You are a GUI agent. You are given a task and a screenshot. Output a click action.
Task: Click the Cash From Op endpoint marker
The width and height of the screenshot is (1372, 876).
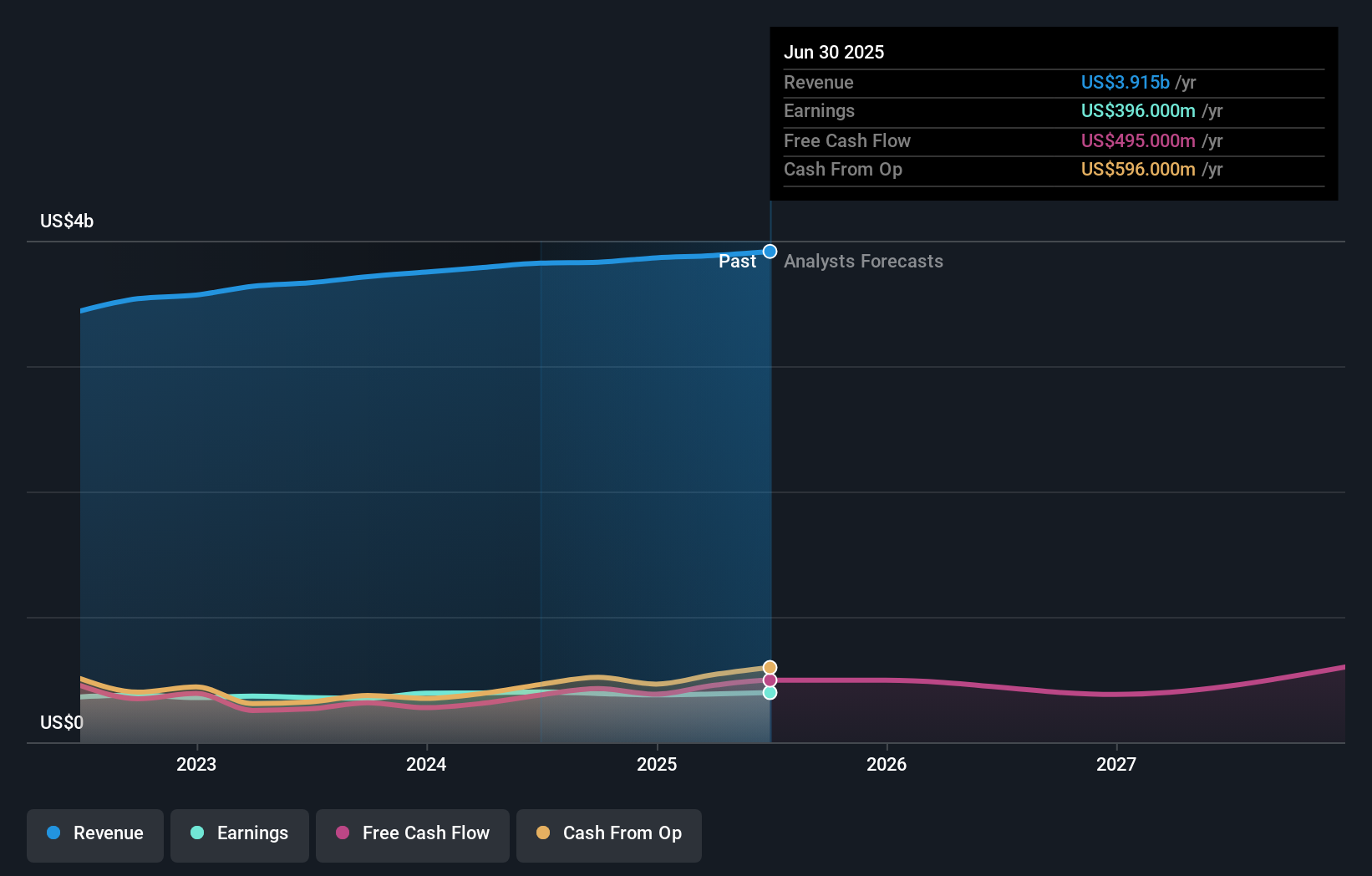click(x=770, y=667)
